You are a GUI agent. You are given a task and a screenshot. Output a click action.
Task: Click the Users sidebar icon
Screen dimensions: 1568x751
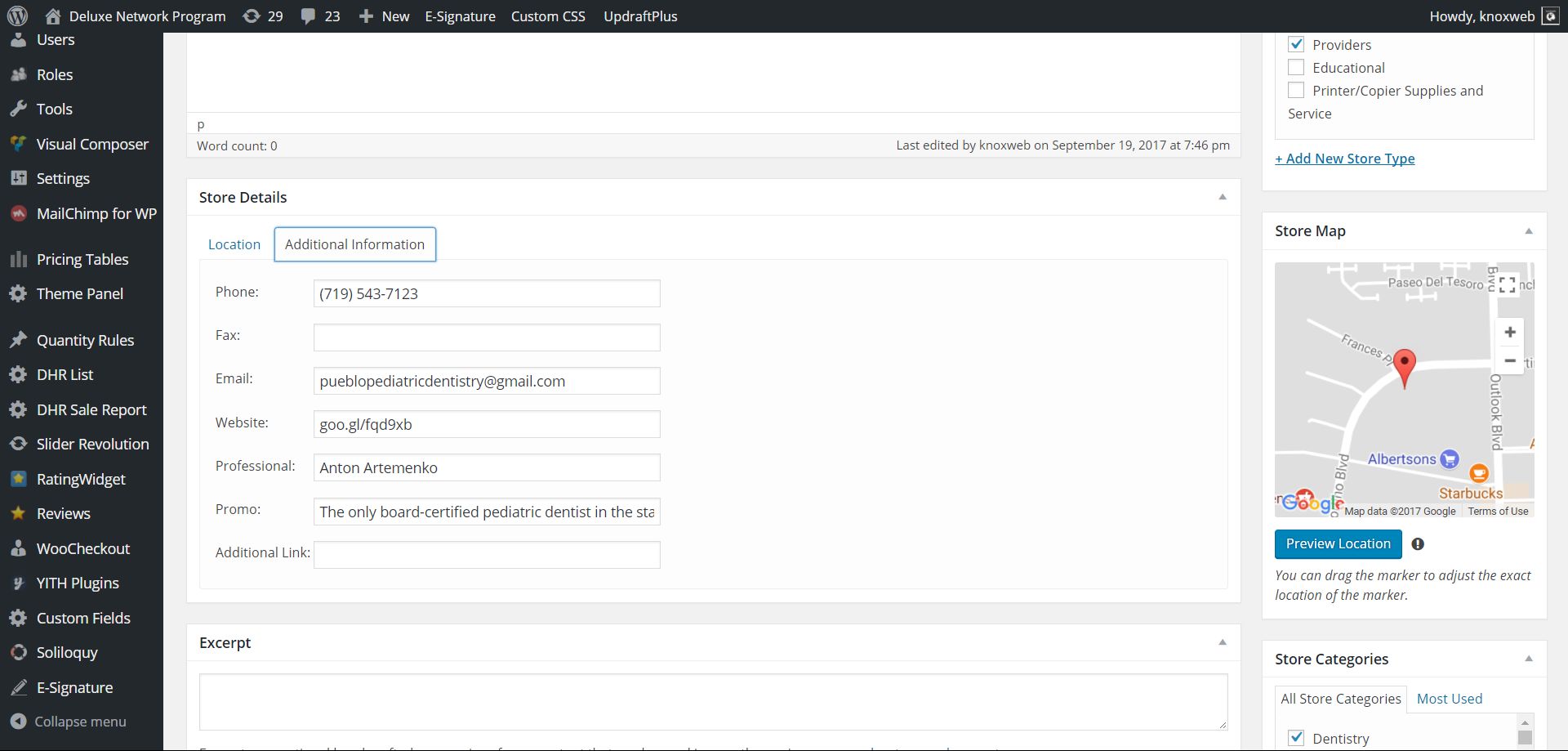[x=18, y=39]
